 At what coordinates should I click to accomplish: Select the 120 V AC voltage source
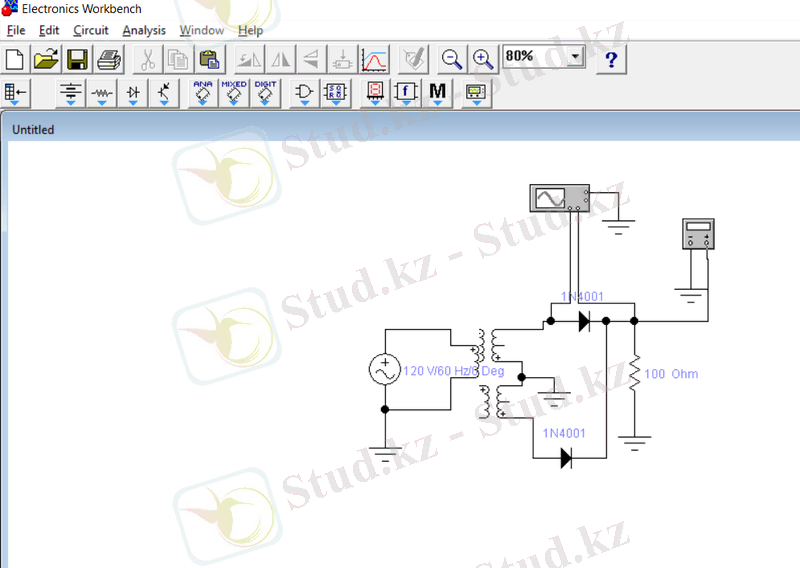pyautogui.click(x=384, y=371)
